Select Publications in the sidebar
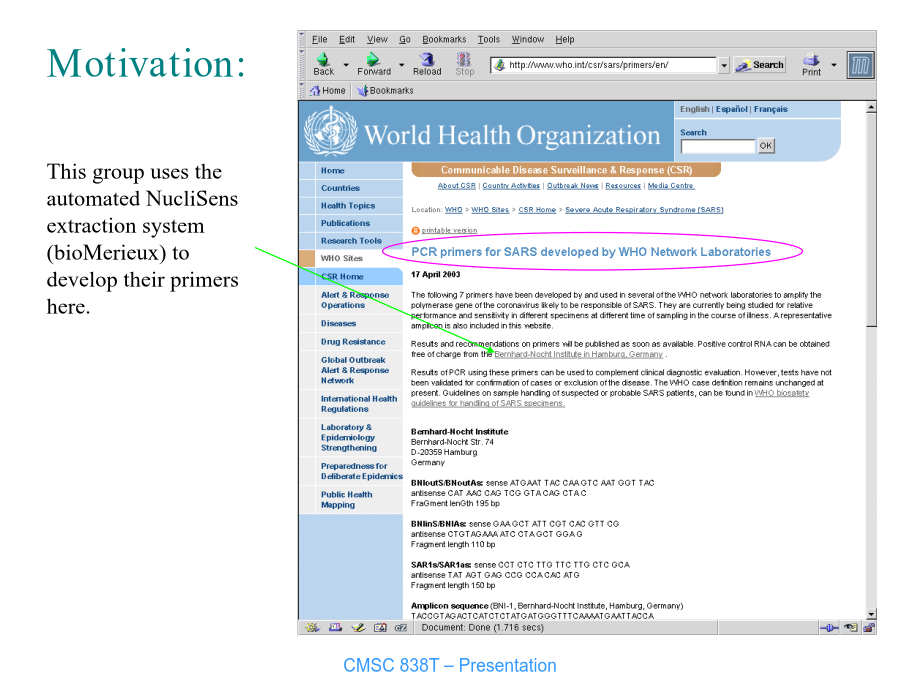 pos(346,223)
